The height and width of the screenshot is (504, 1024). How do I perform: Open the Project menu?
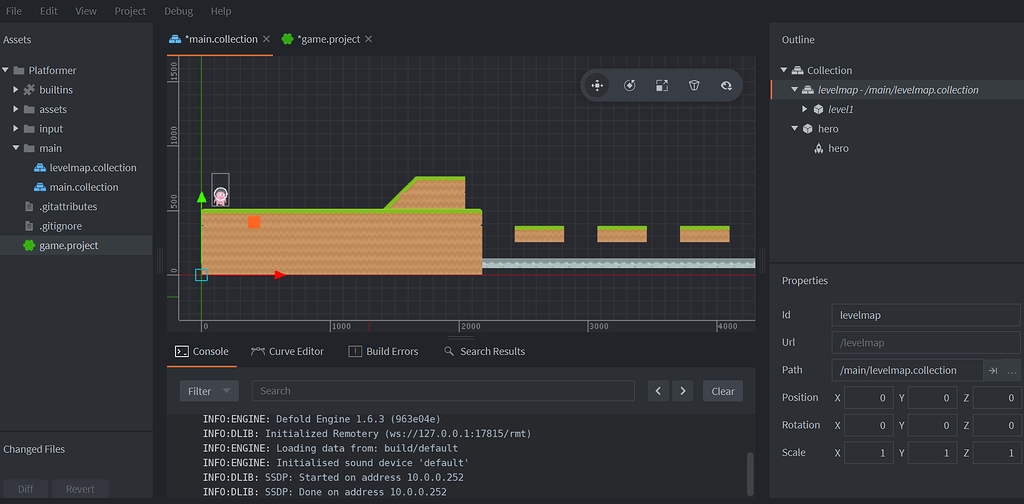(130, 11)
